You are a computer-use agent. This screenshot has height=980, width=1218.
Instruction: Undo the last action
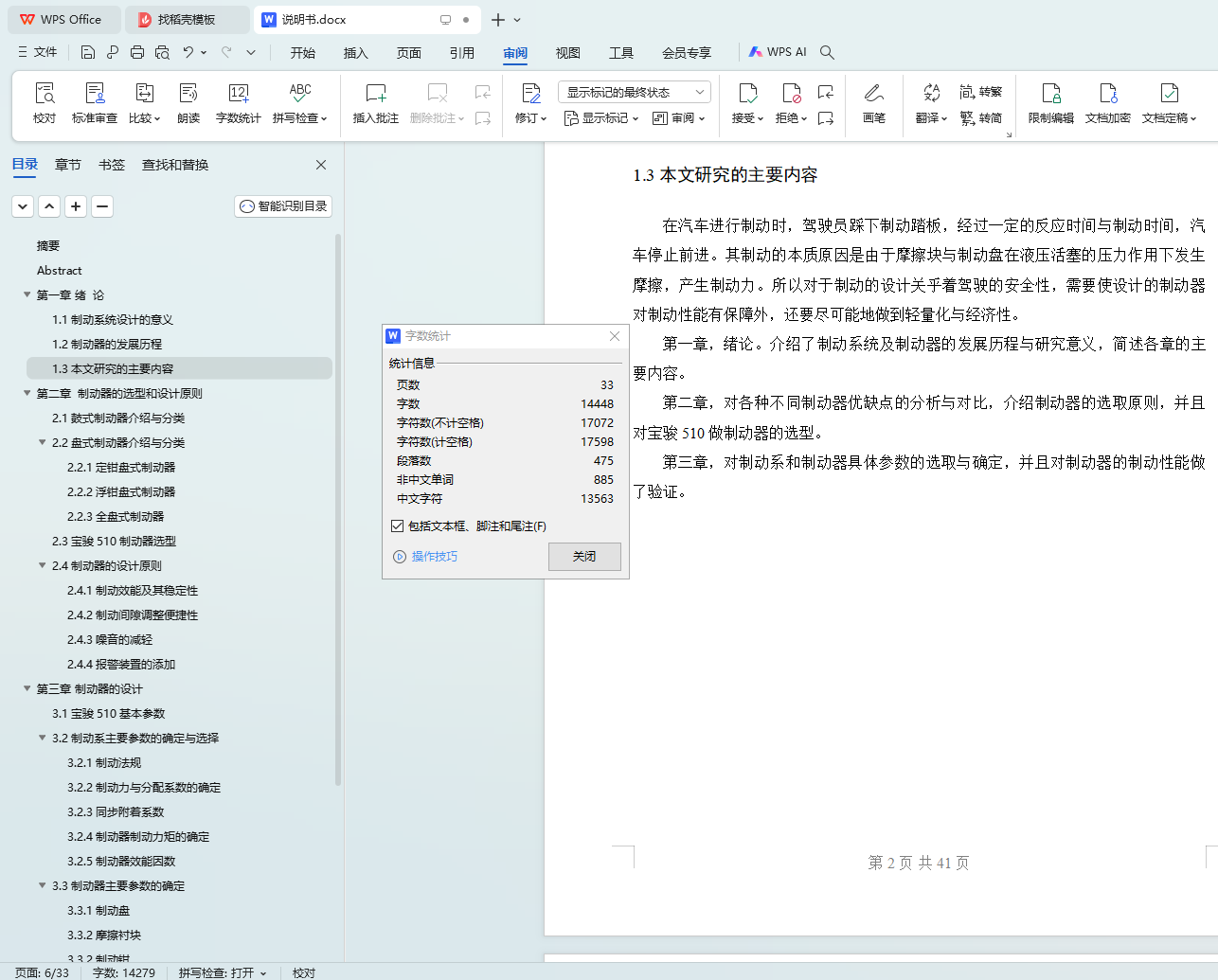click(188, 52)
